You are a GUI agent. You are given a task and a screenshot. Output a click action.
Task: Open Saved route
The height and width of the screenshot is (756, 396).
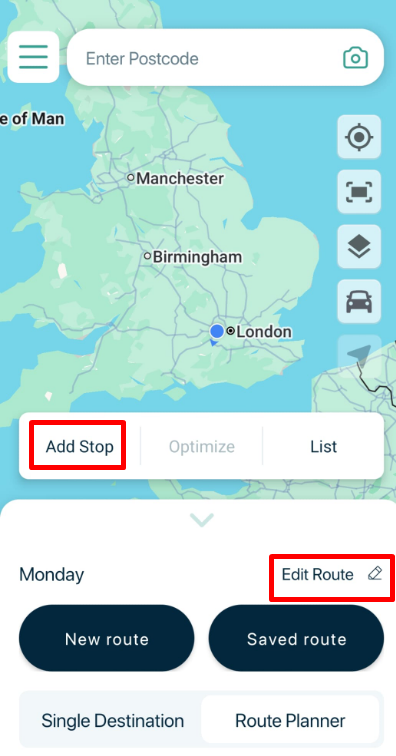(296, 638)
